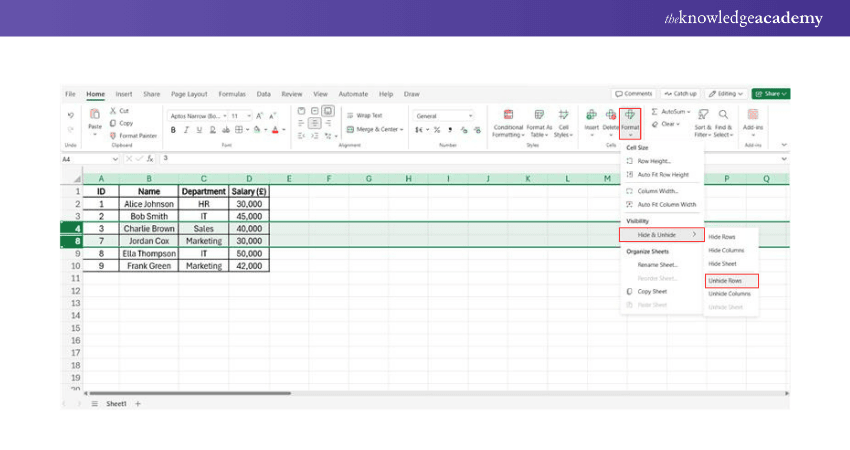Toggle Bold formatting
The height and width of the screenshot is (450, 850).
[173, 129]
